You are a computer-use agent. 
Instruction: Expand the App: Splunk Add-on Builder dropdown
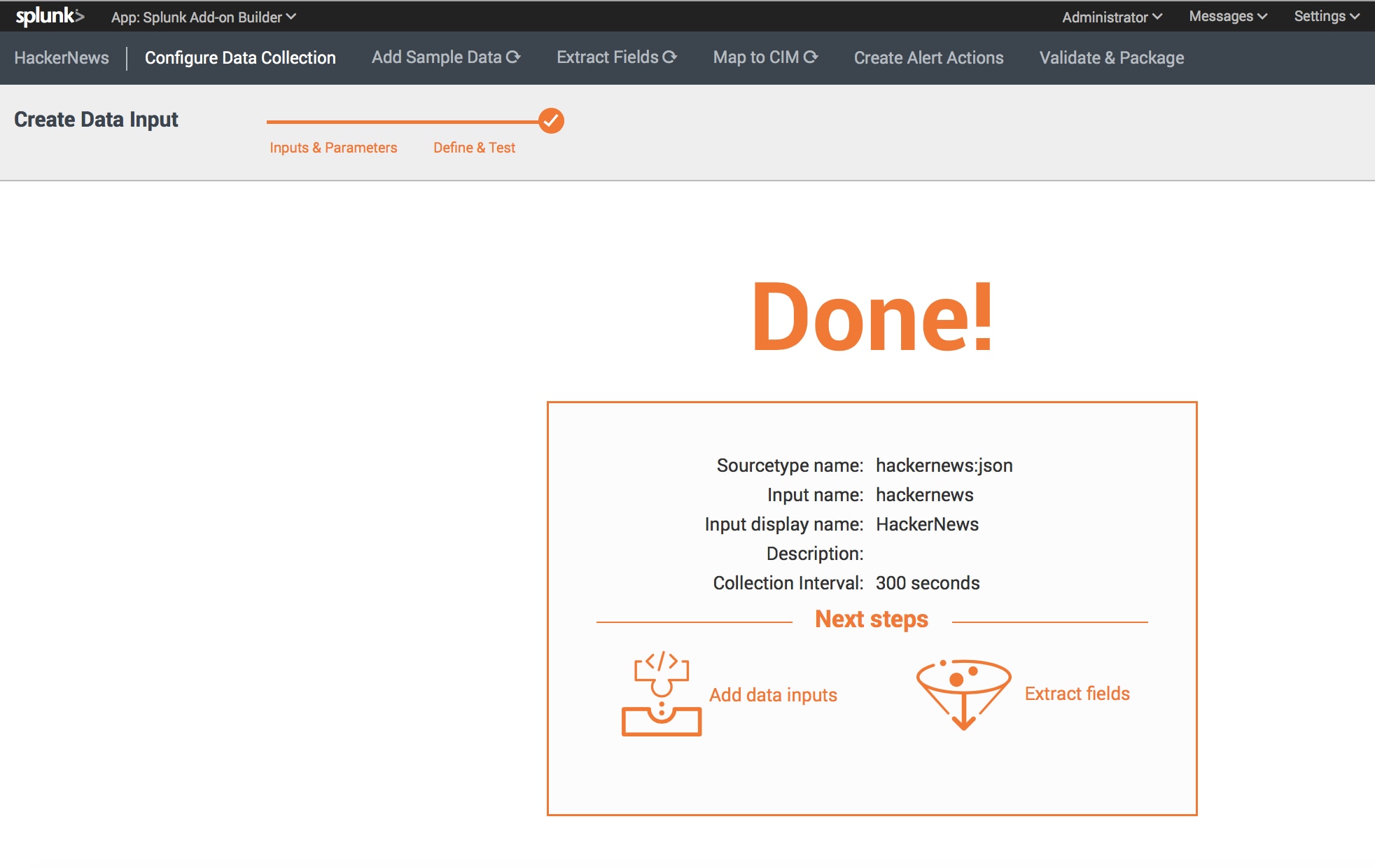pos(203,17)
